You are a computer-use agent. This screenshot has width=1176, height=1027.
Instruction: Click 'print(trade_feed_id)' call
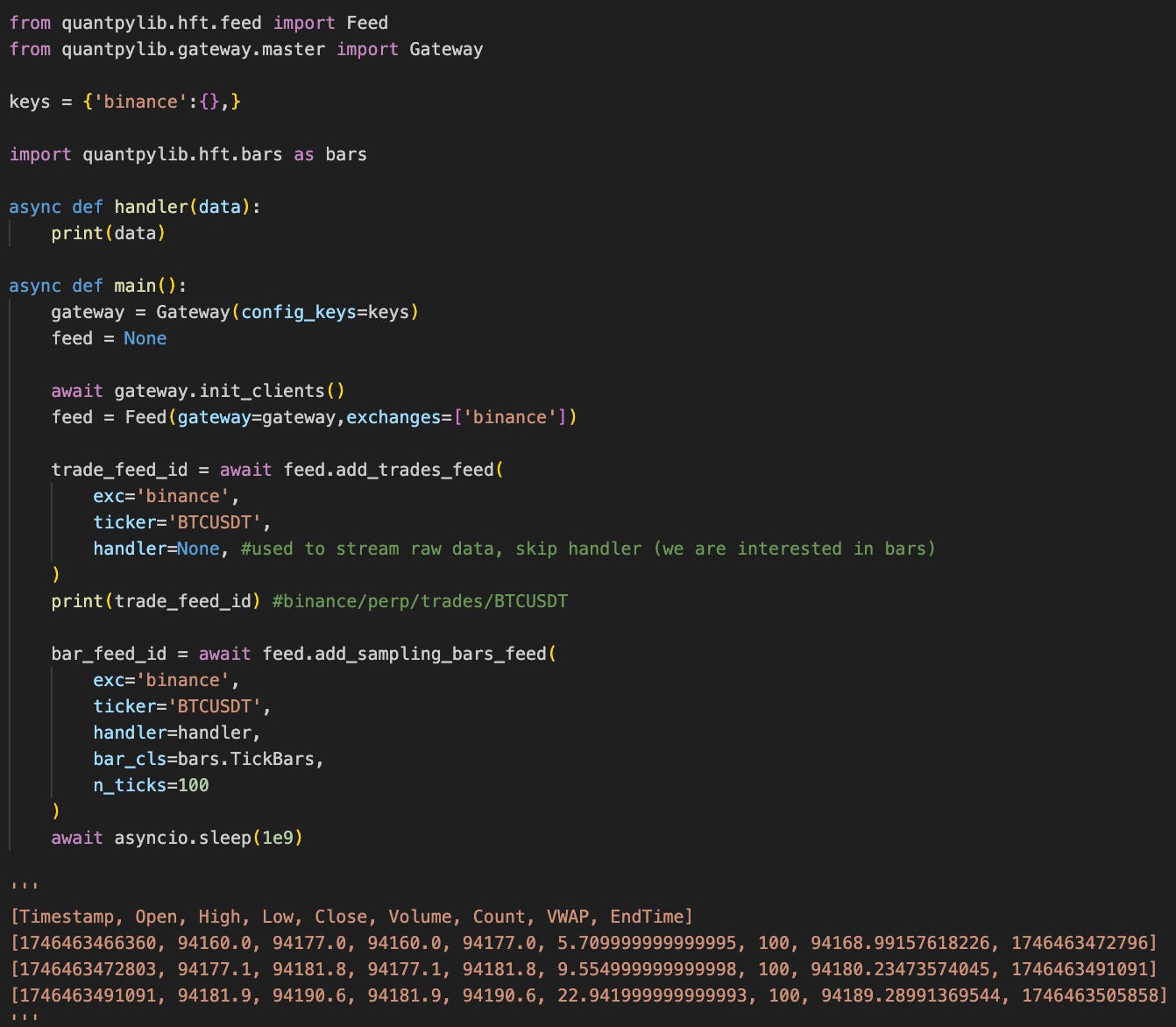[156, 601]
